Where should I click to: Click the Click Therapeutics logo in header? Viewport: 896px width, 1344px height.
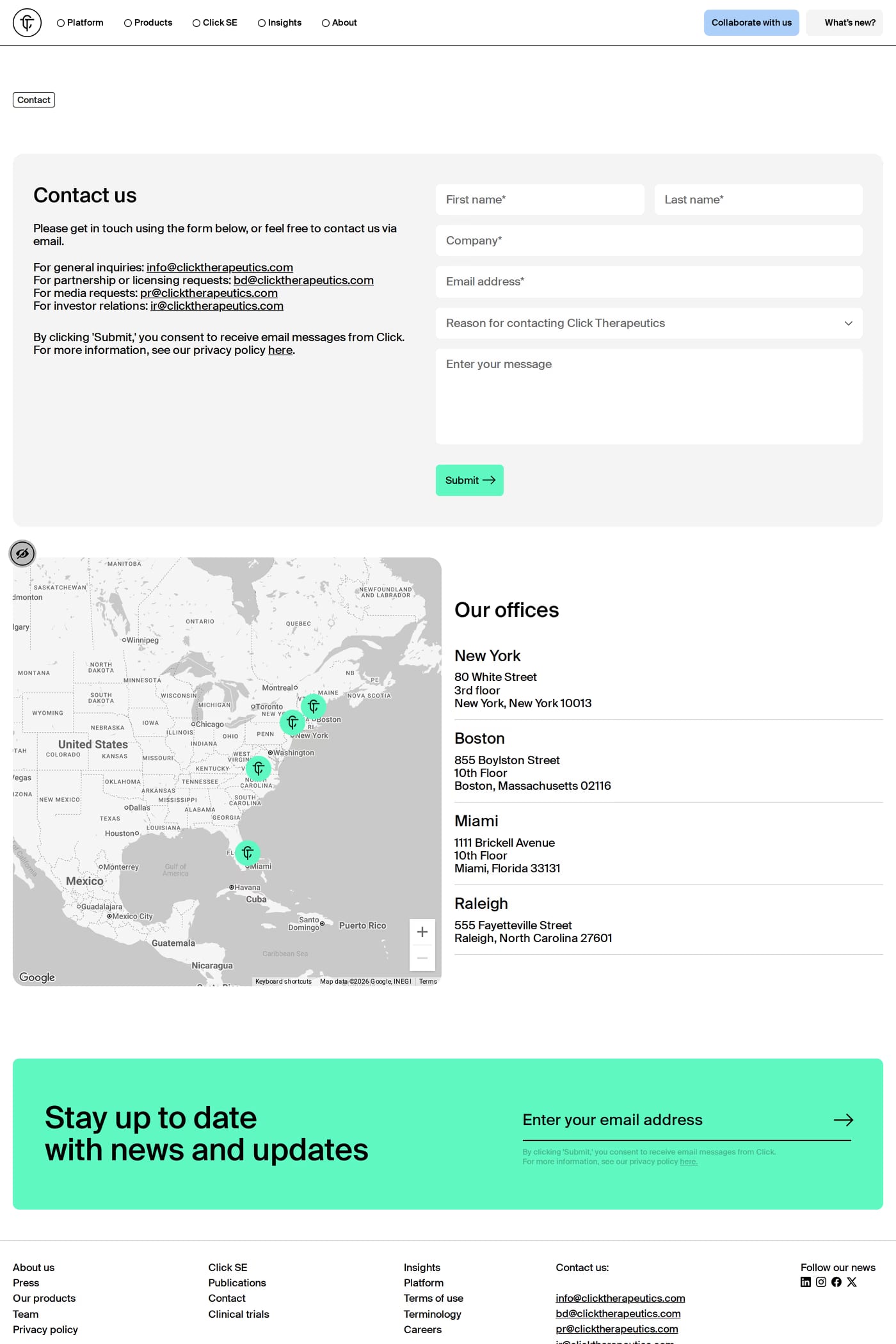point(27,22)
